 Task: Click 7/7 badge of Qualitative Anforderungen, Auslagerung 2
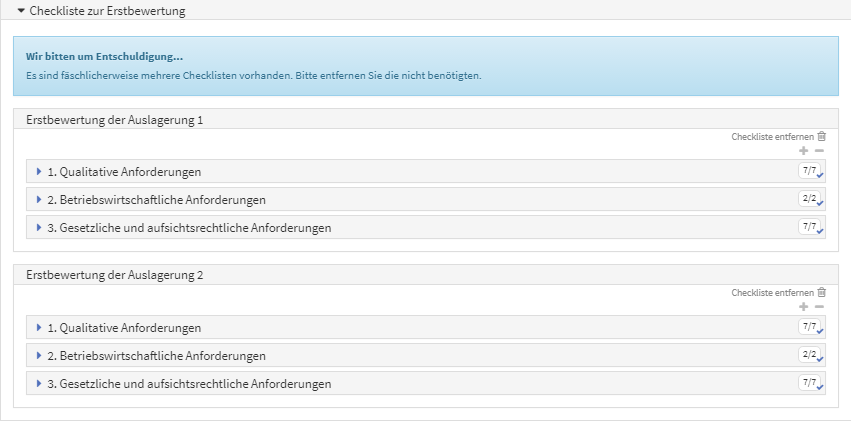point(810,327)
